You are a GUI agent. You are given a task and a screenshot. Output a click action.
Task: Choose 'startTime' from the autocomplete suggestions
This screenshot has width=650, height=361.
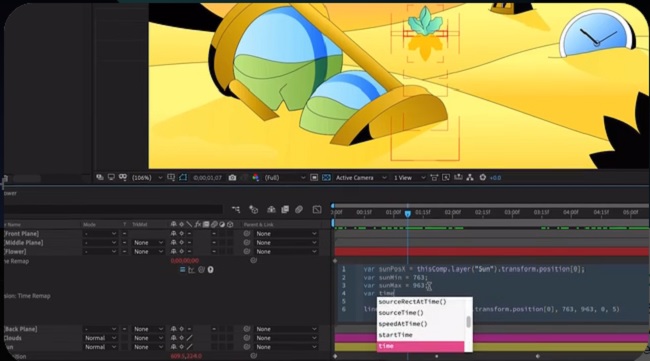420,335
